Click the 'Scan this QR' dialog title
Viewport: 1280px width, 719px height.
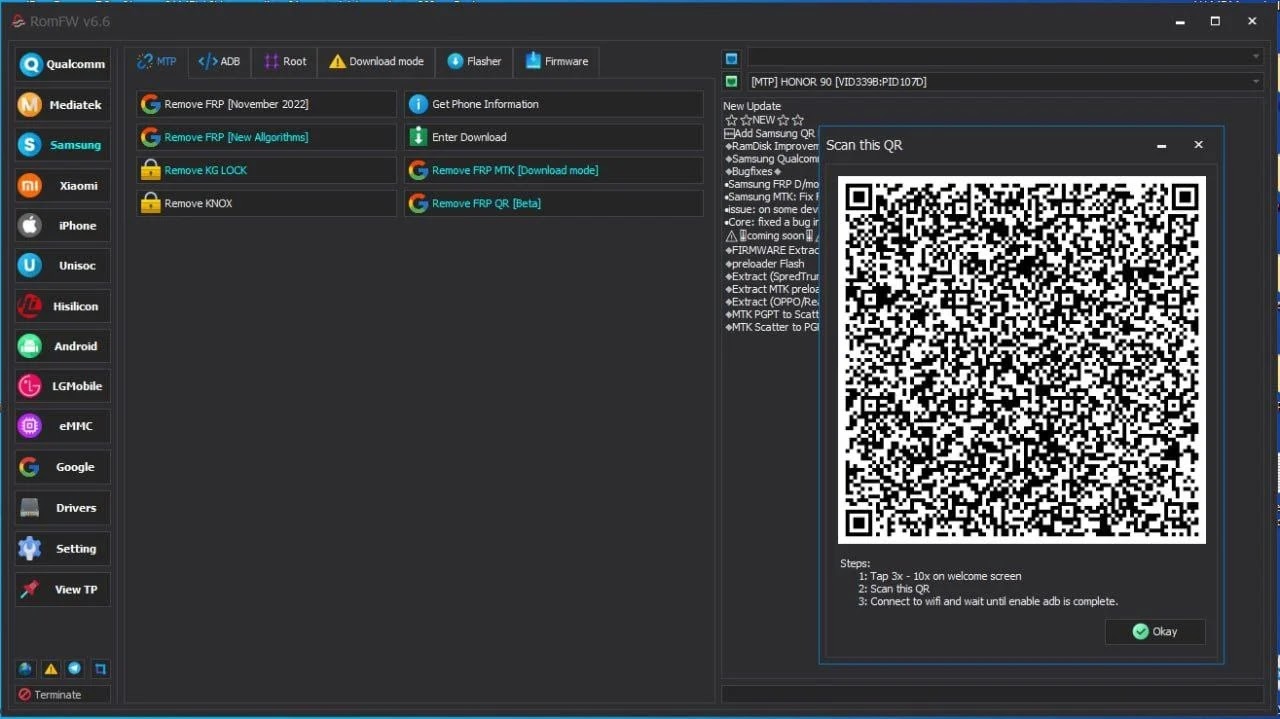click(x=864, y=145)
